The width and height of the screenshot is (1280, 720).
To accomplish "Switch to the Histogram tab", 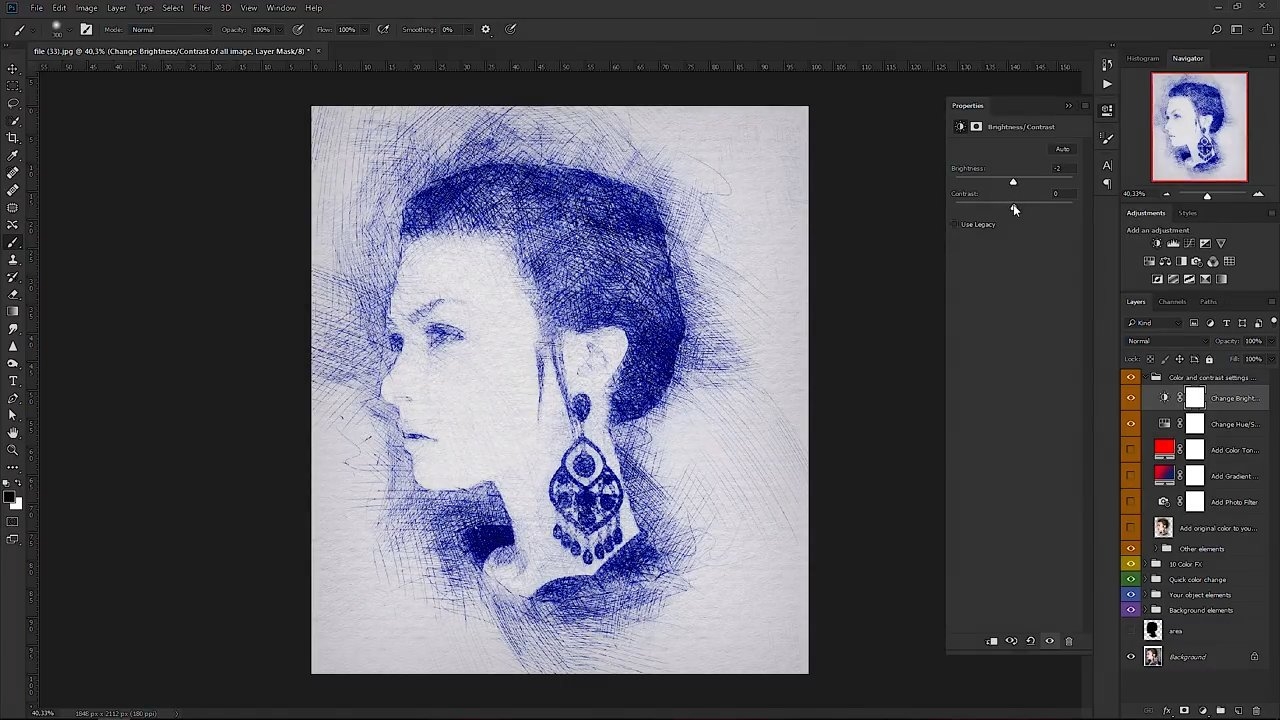I will (x=1143, y=58).
